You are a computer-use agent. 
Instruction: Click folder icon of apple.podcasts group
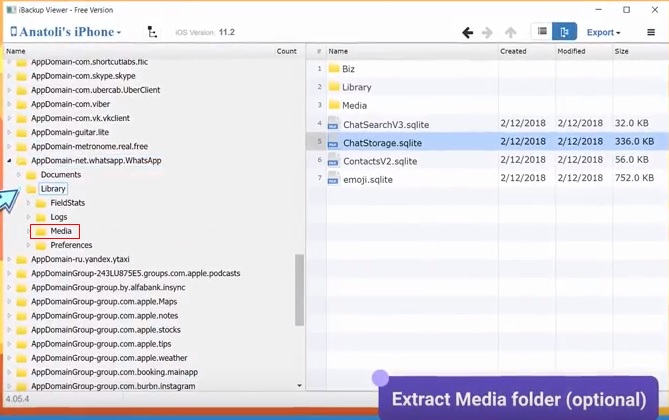click(x=21, y=274)
